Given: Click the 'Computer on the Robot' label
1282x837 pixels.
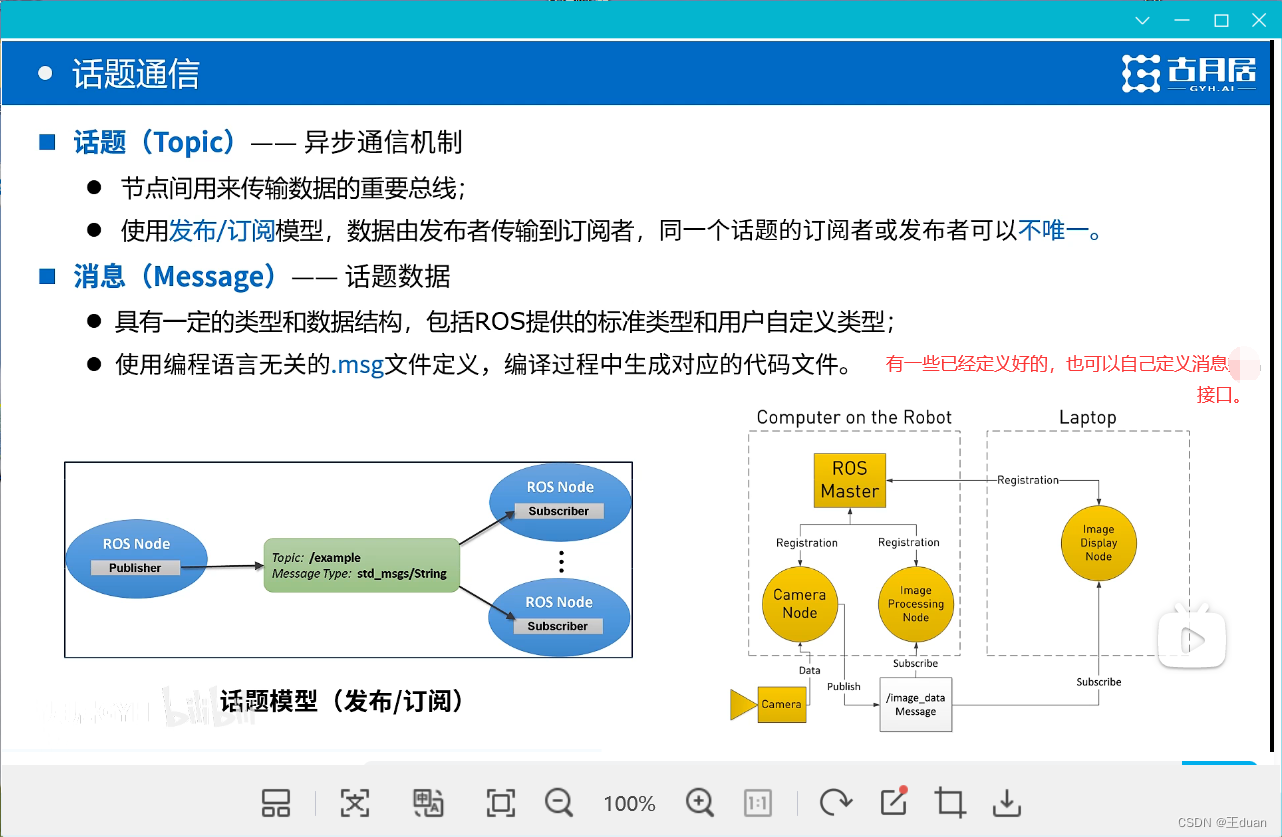Looking at the screenshot, I should [854, 417].
